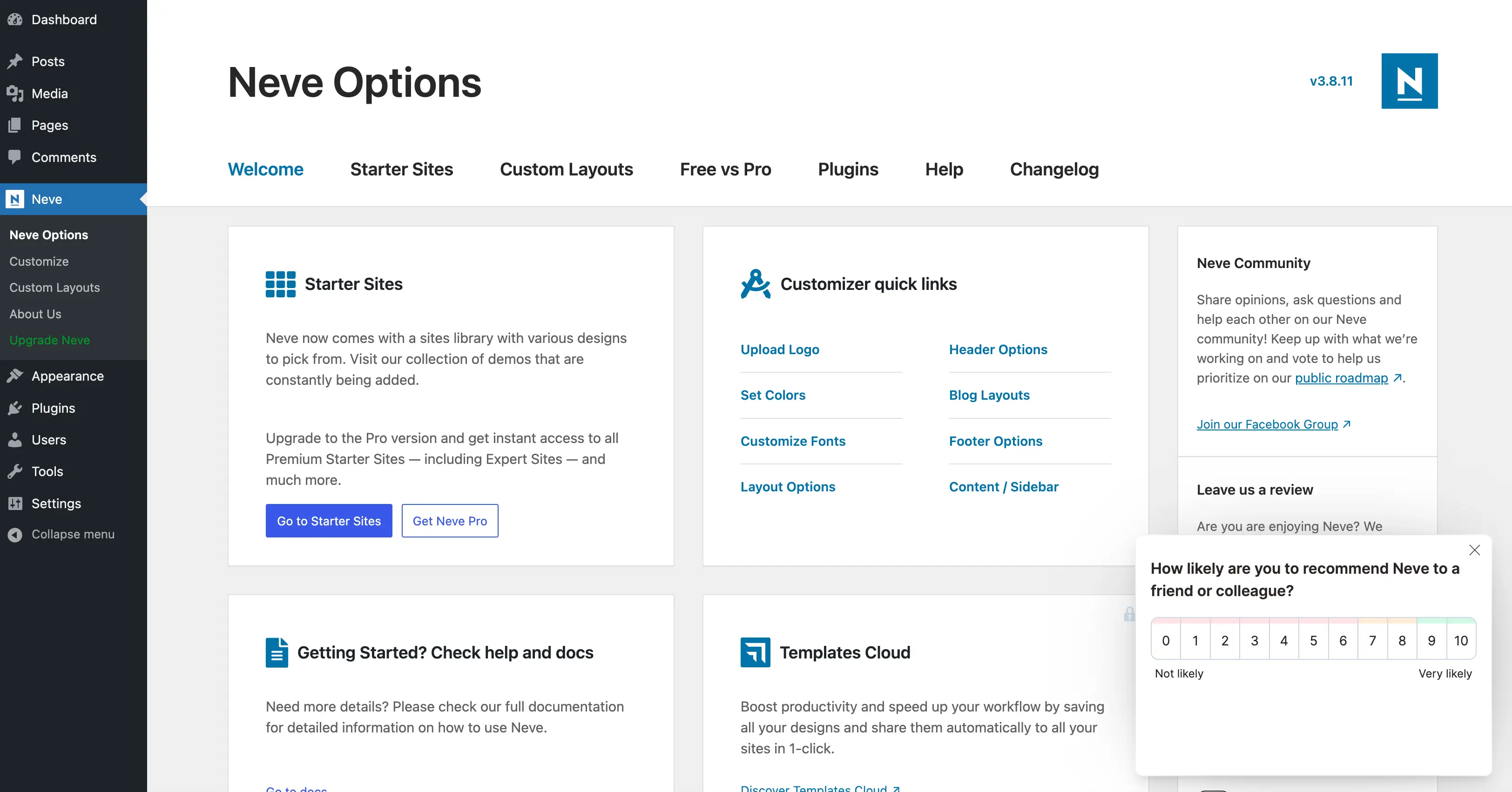1512x792 pixels.
Task: Click the Pages icon in sidebar
Action: 15,125
